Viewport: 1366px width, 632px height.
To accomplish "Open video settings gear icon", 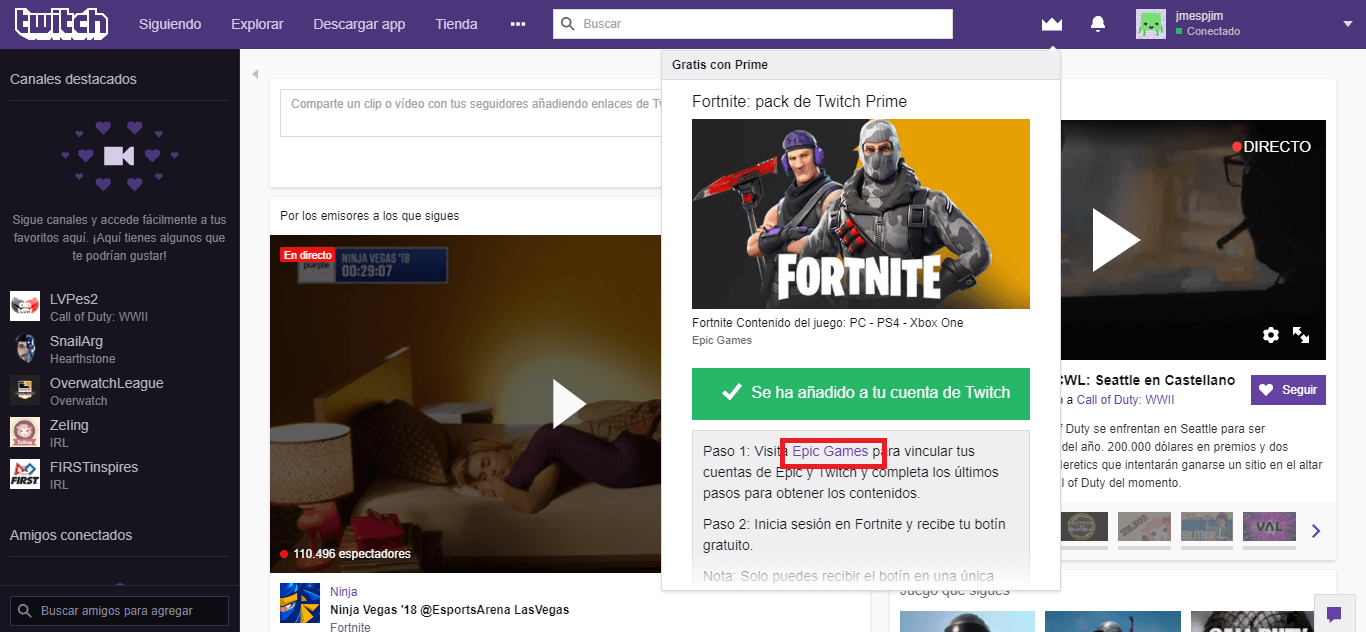I will tap(1270, 335).
